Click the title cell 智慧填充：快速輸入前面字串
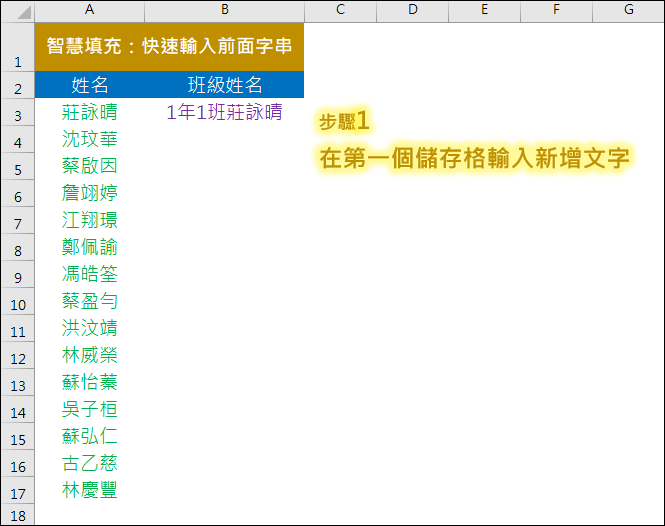This screenshot has width=665, height=526. pos(169,47)
